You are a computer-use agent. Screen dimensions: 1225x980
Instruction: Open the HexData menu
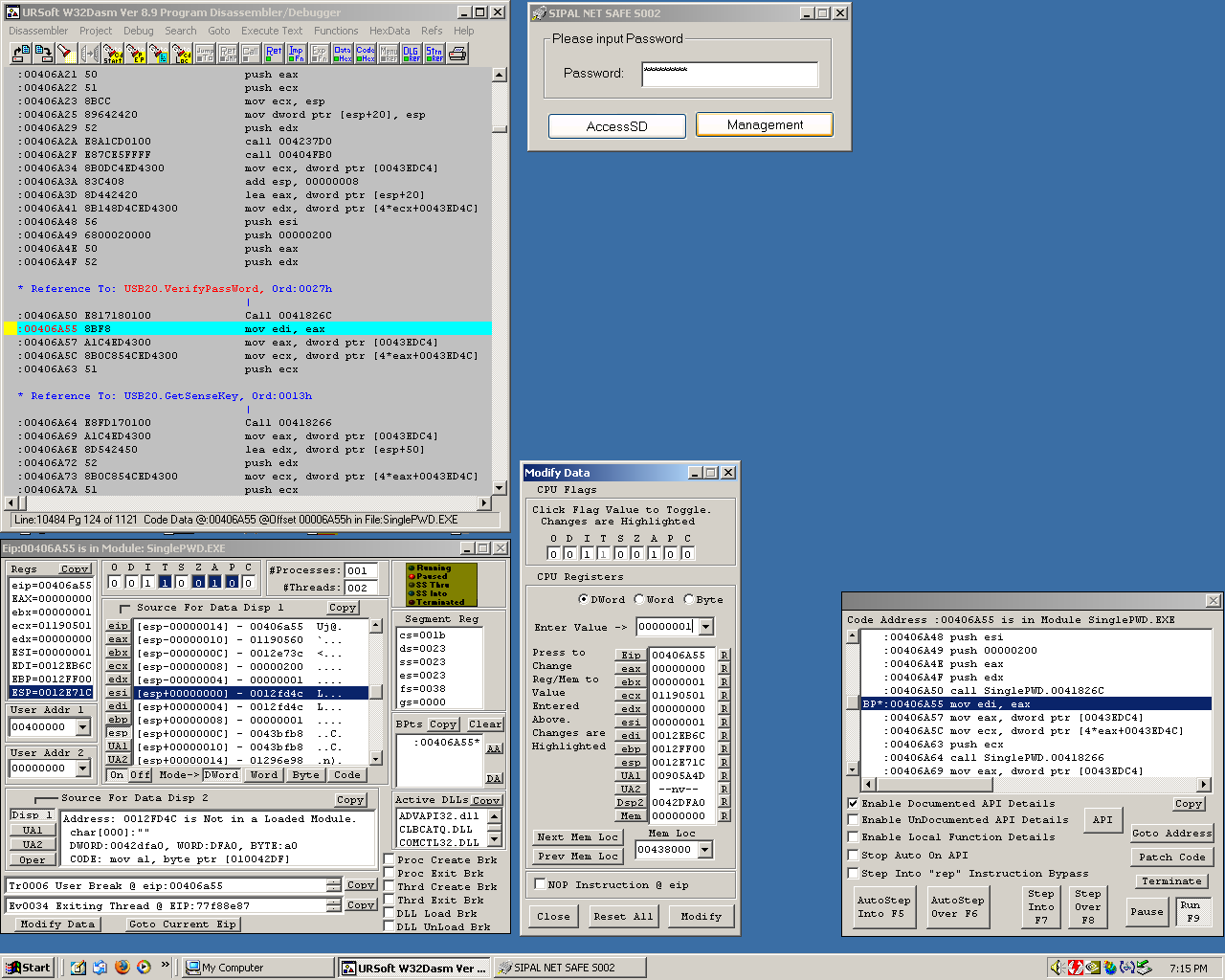tap(389, 31)
